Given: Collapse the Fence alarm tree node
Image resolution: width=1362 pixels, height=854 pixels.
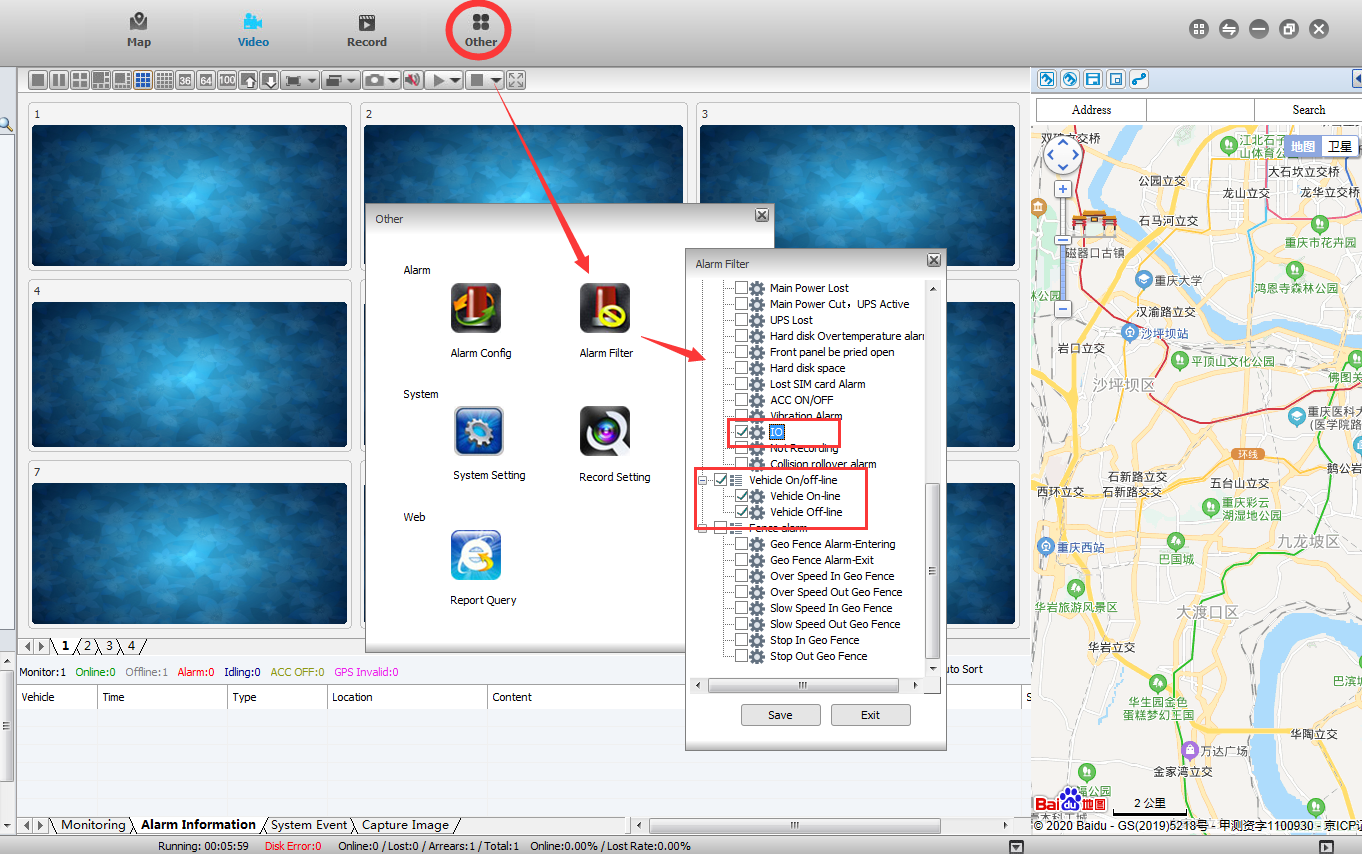Looking at the screenshot, I should (x=702, y=528).
